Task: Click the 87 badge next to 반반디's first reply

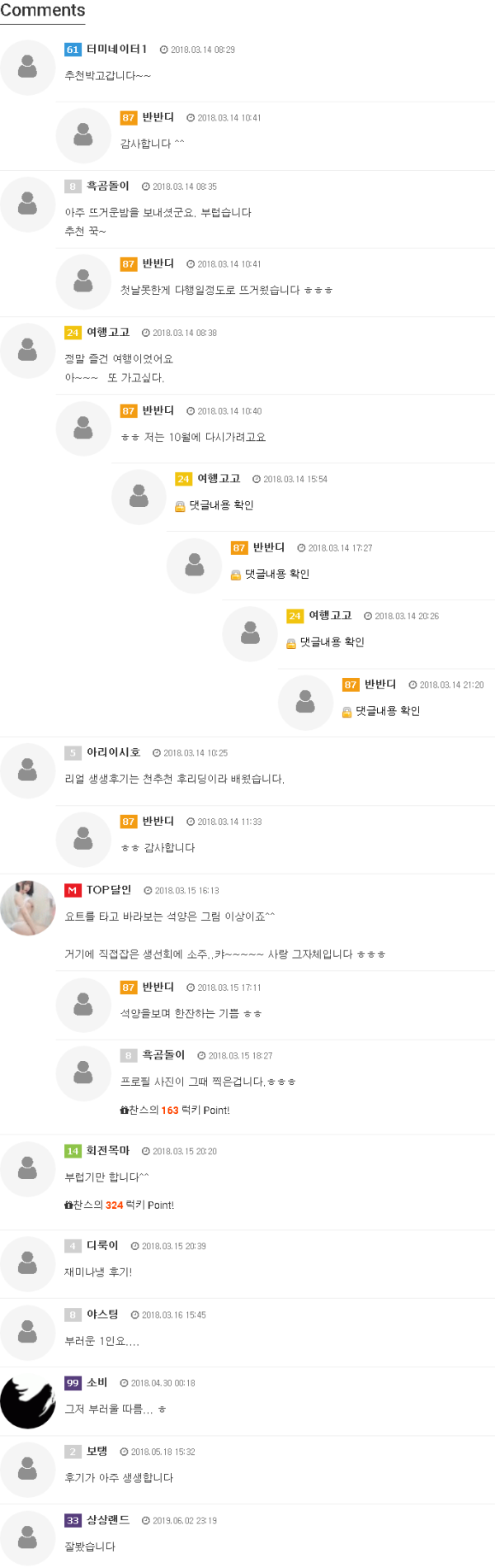Action: [126, 117]
